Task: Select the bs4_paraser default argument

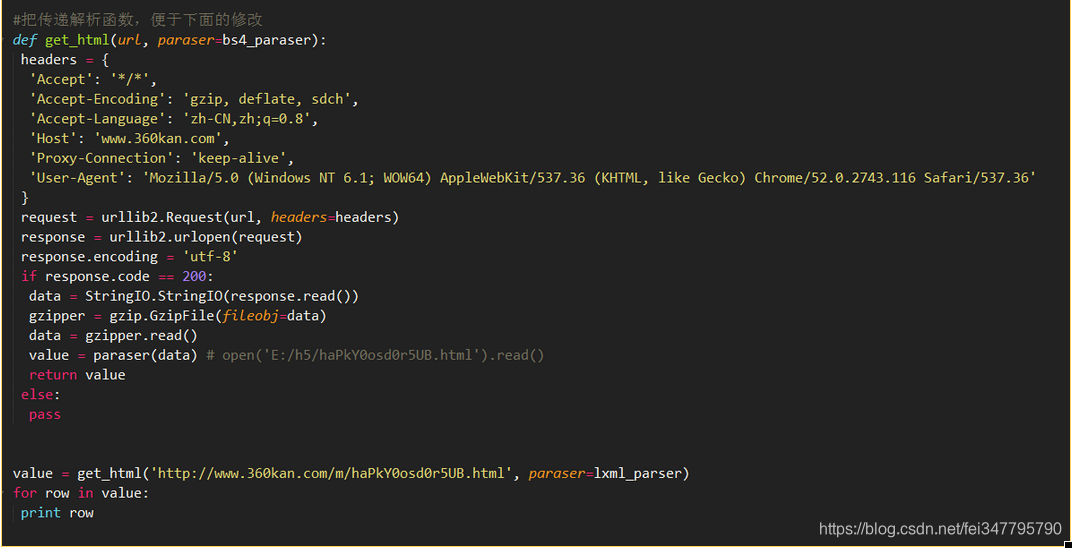Action: pos(267,40)
